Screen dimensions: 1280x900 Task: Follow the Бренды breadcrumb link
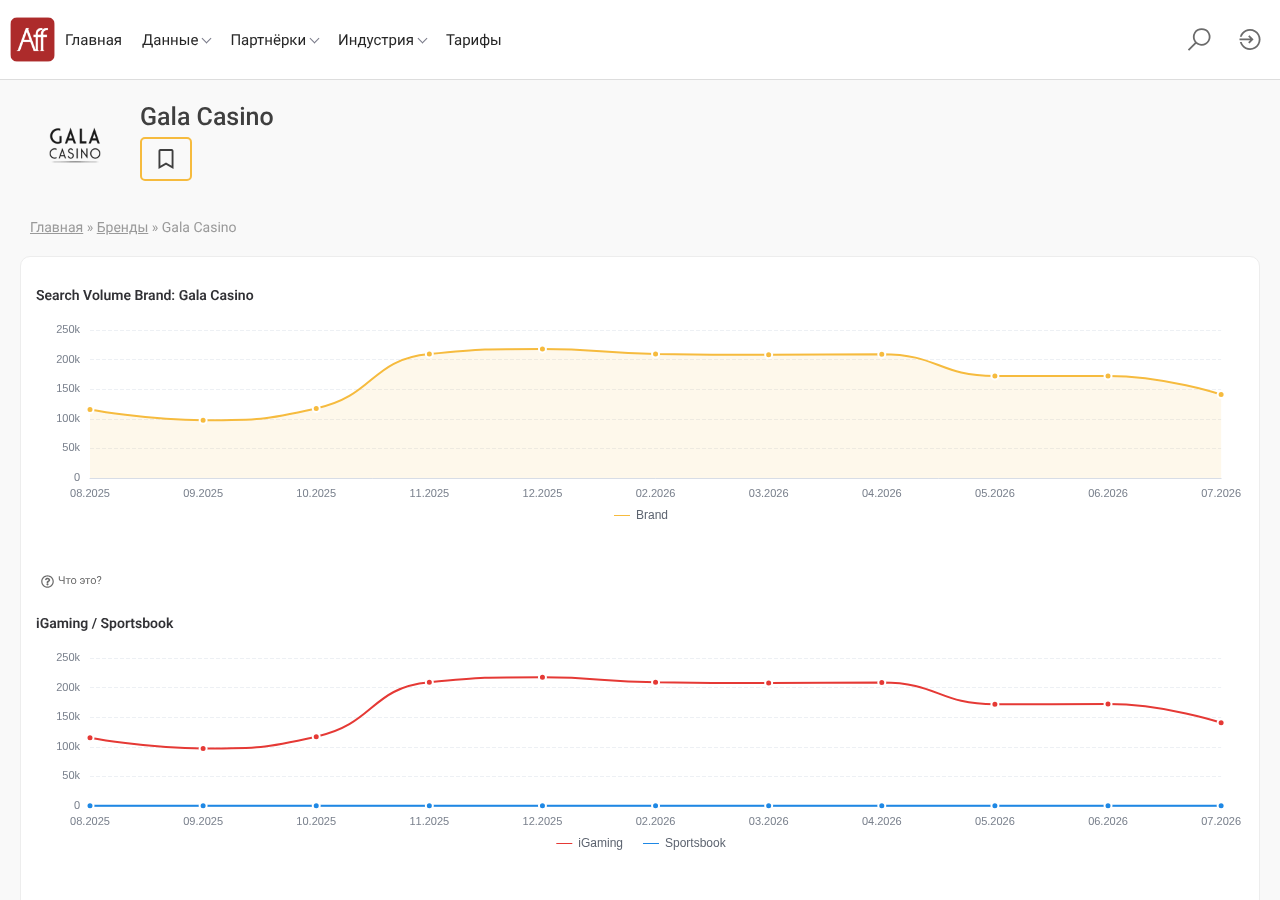122,227
